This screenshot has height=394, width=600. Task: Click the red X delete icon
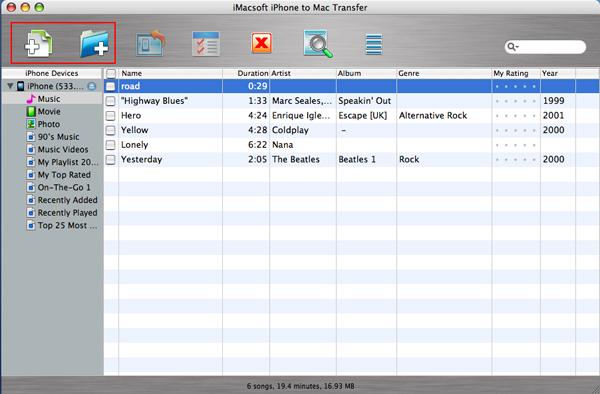click(x=262, y=43)
